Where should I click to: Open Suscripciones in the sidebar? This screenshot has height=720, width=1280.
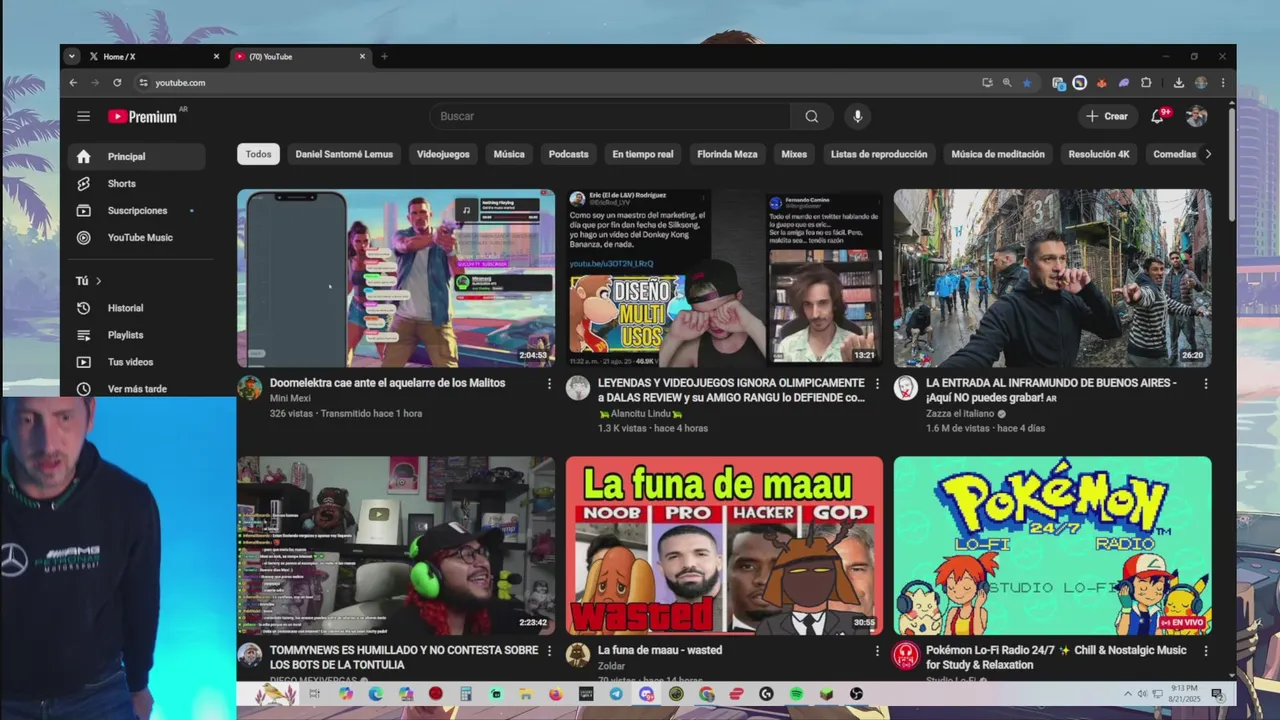tap(137, 210)
